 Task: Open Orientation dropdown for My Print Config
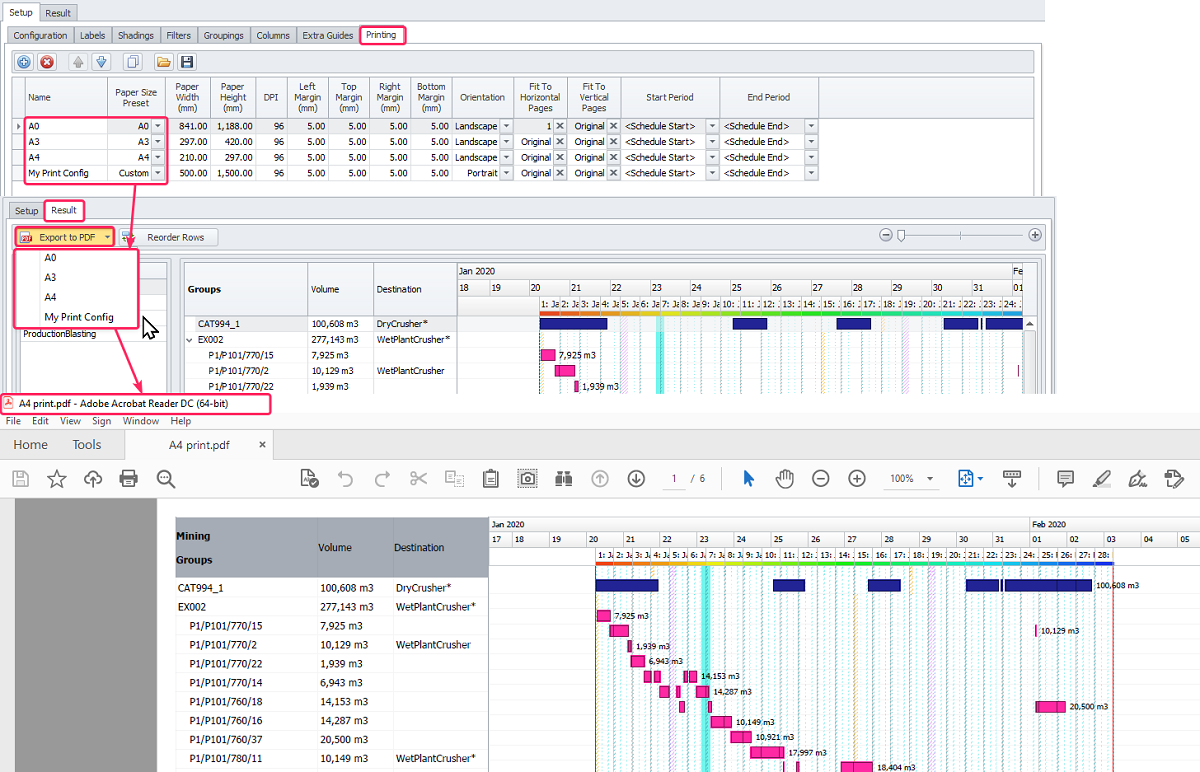coord(506,173)
